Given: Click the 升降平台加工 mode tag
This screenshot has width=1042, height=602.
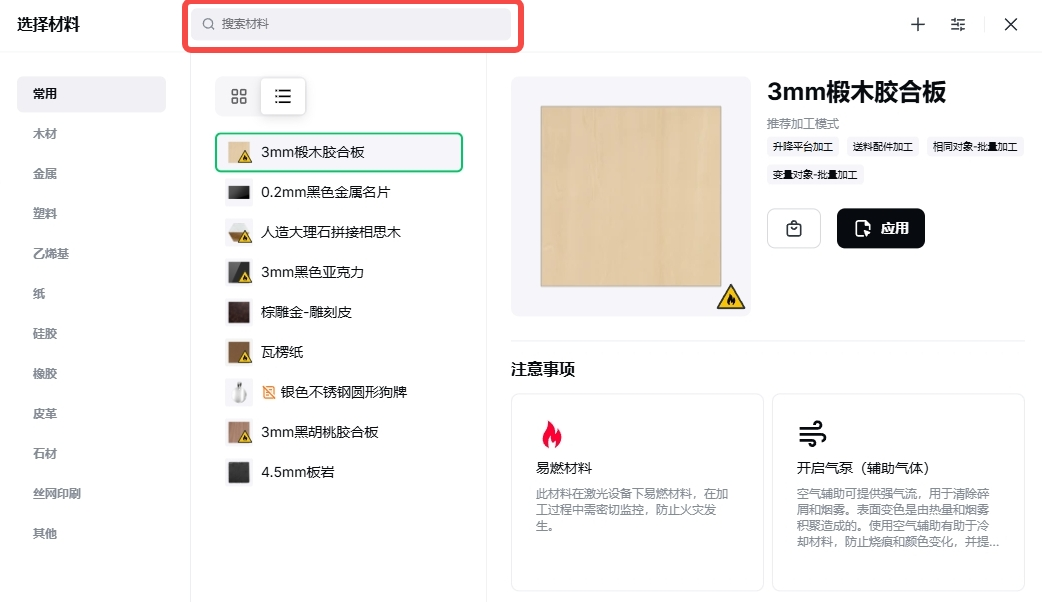Looking at the screenshot, I should tap(803, 147).
